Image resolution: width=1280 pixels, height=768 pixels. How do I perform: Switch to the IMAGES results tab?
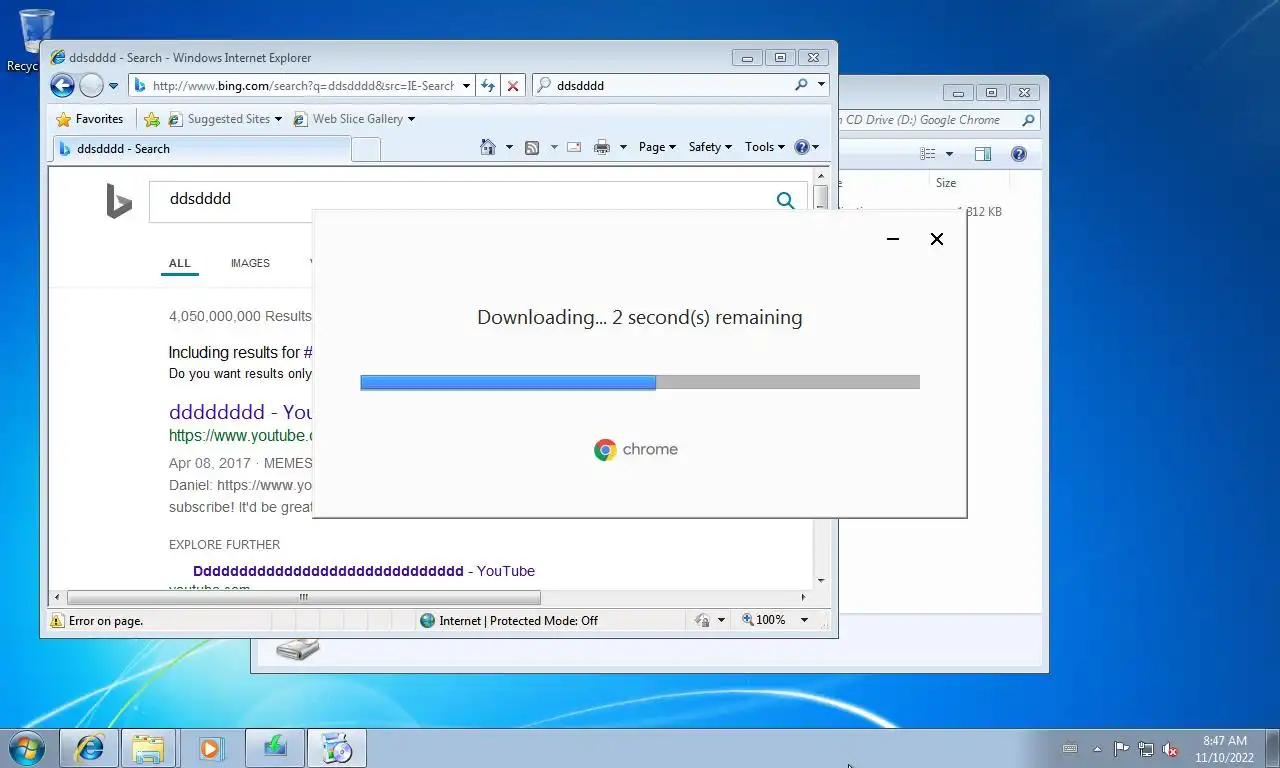[x=250, y=263]
